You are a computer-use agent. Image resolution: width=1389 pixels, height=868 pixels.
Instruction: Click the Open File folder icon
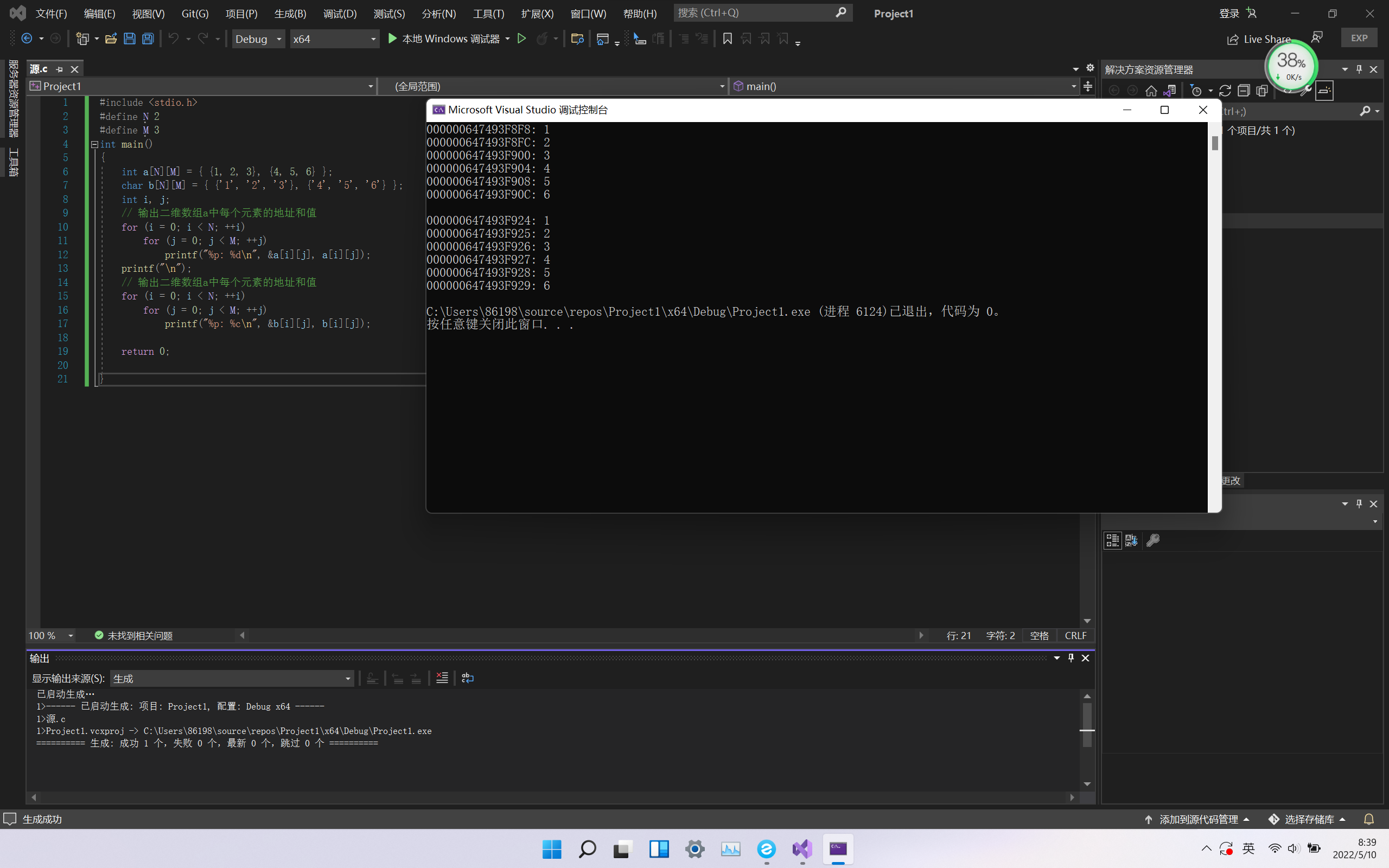(x=111, y=39)
